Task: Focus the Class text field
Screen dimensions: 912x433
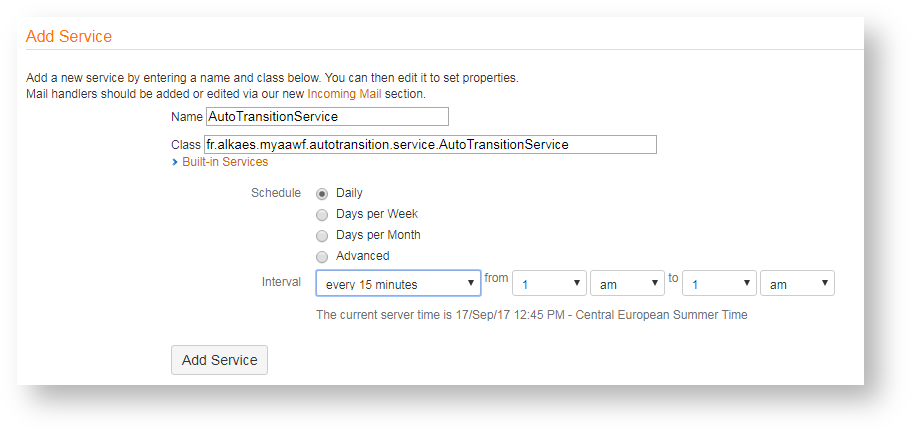Action: click(430, 145)
